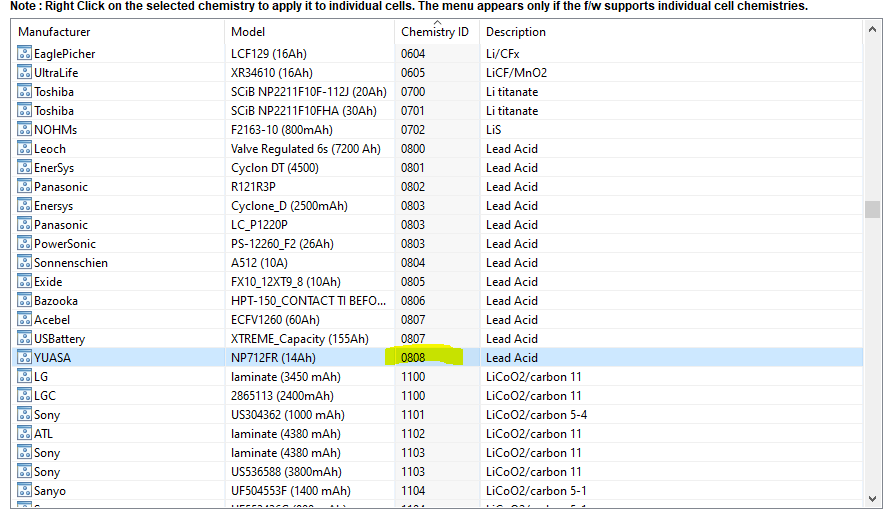This screenshot has width=892, height=520.
Task: Sort by the Description column header
Action: (671, 32)
